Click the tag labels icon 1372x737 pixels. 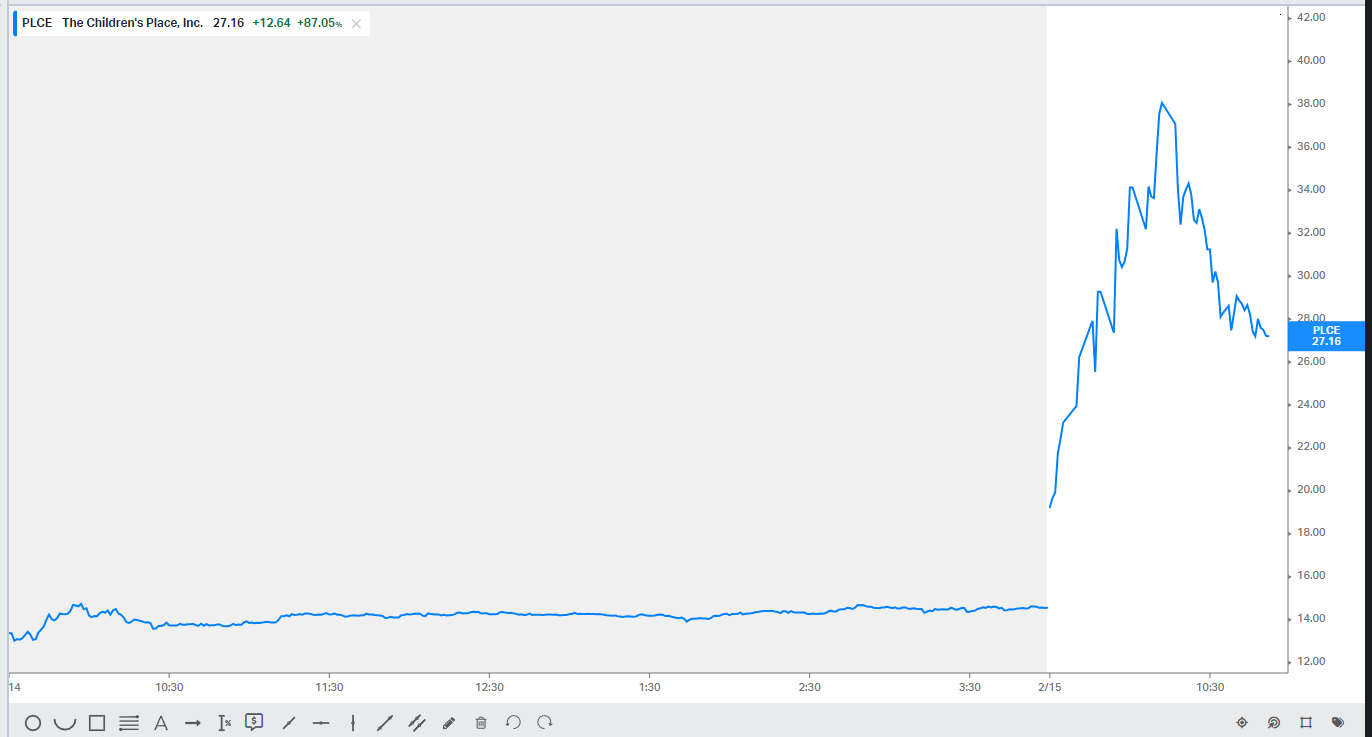[x=1338, y=722]
